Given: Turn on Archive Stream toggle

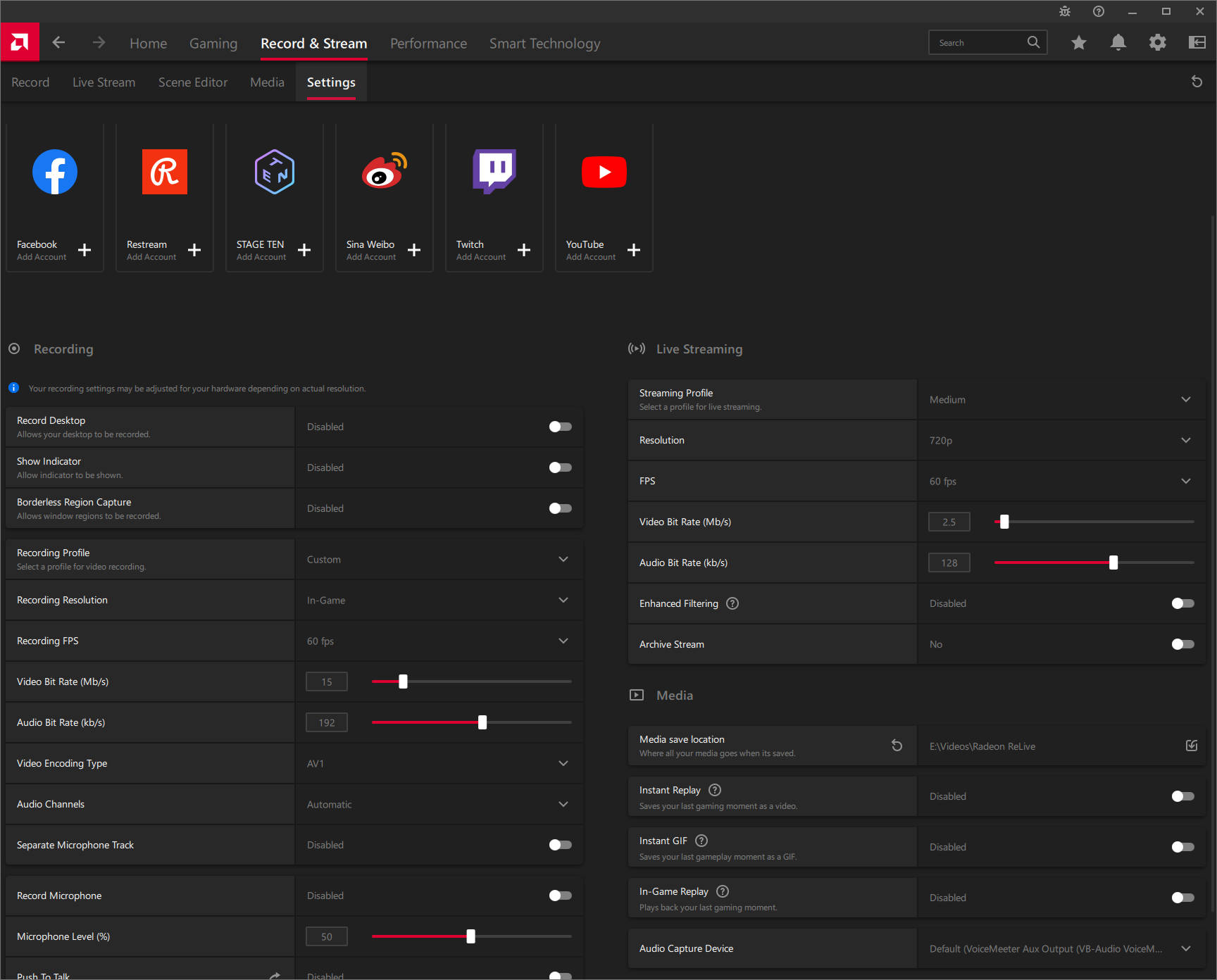Looking at the screenshot, I should (1183, 644).
